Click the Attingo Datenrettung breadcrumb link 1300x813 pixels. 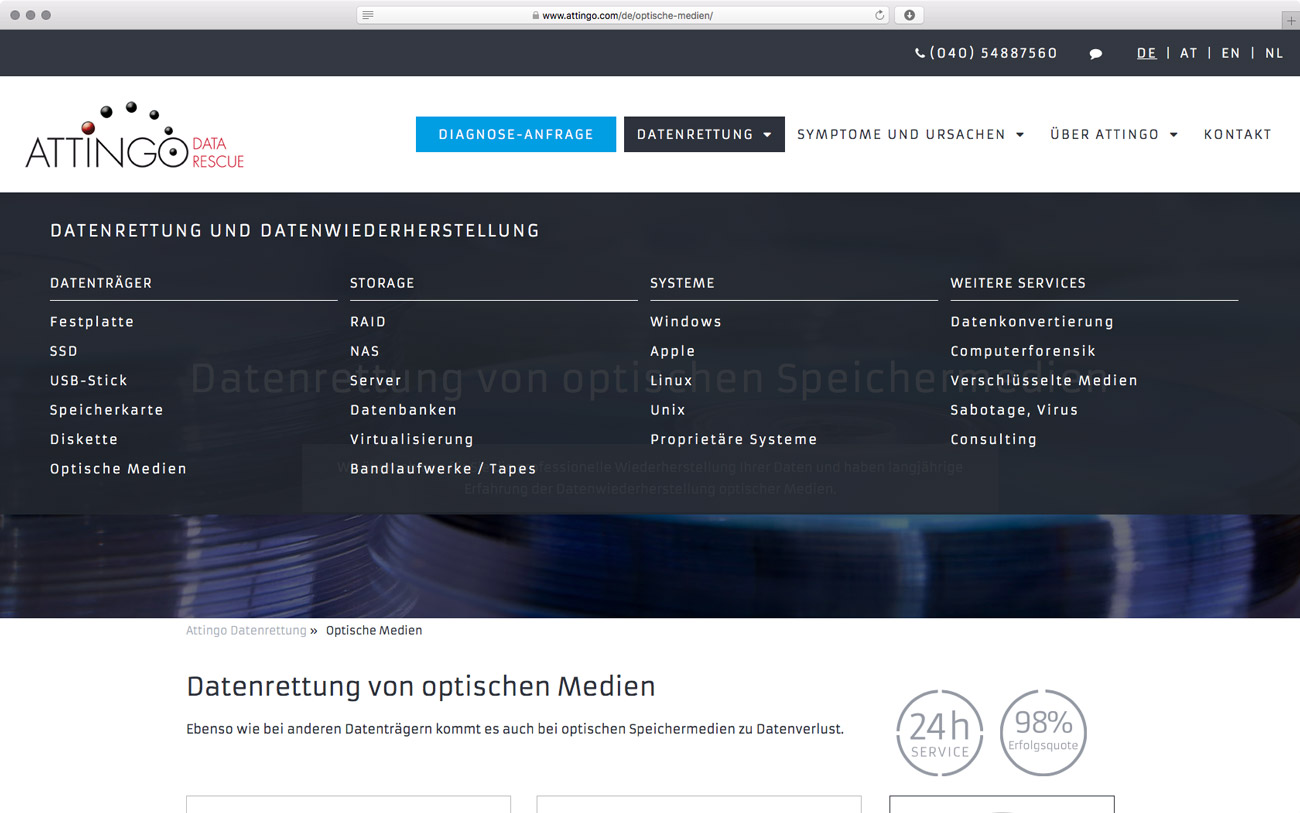point(246,631)
